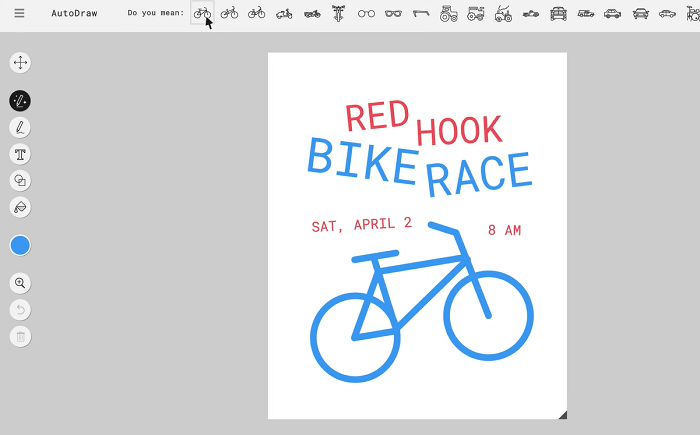Click the Undo arrow button

click(x=20, y=310)
